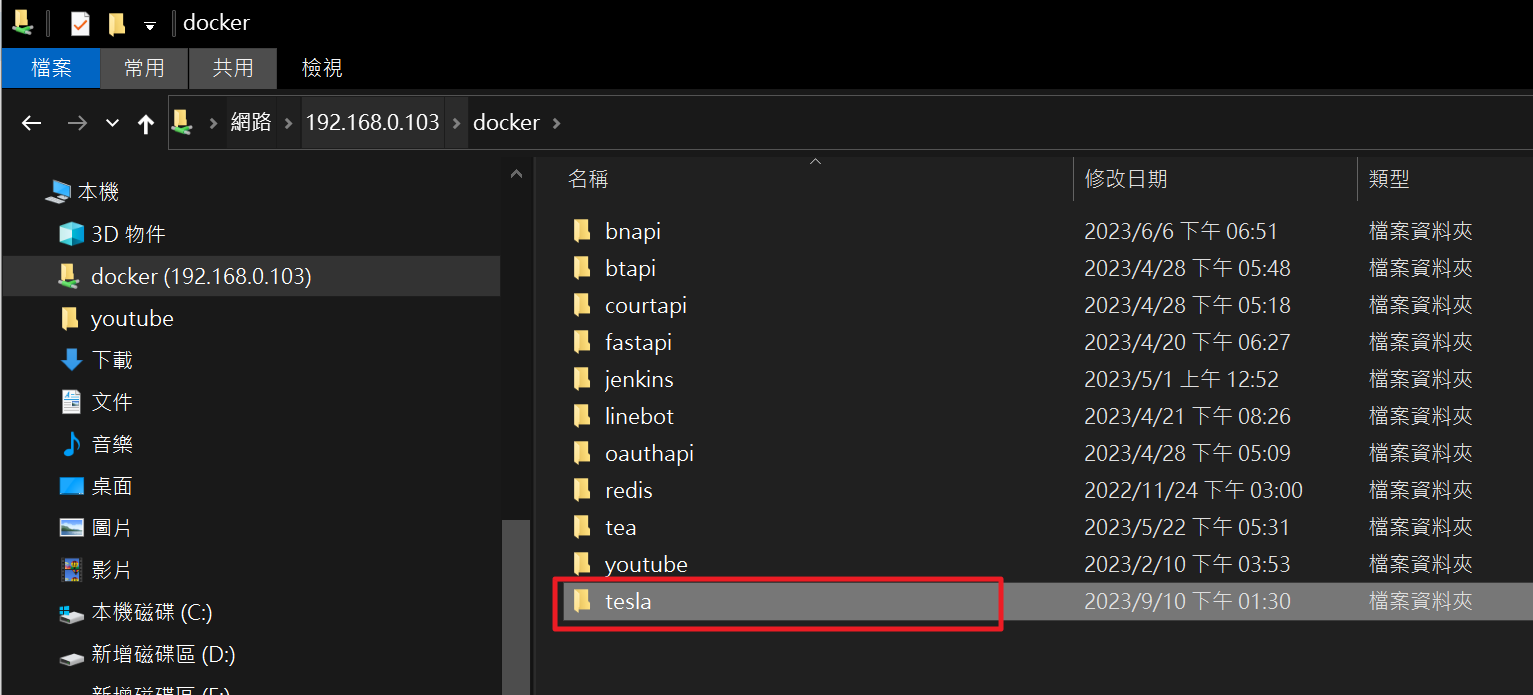Click the 網路 breadcrumb in address bar

(x=251, y=122)
